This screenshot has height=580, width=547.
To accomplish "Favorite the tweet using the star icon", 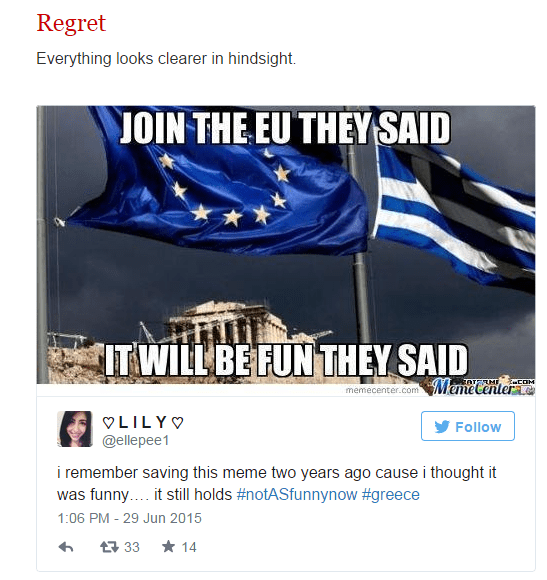I will click(168, 546).
